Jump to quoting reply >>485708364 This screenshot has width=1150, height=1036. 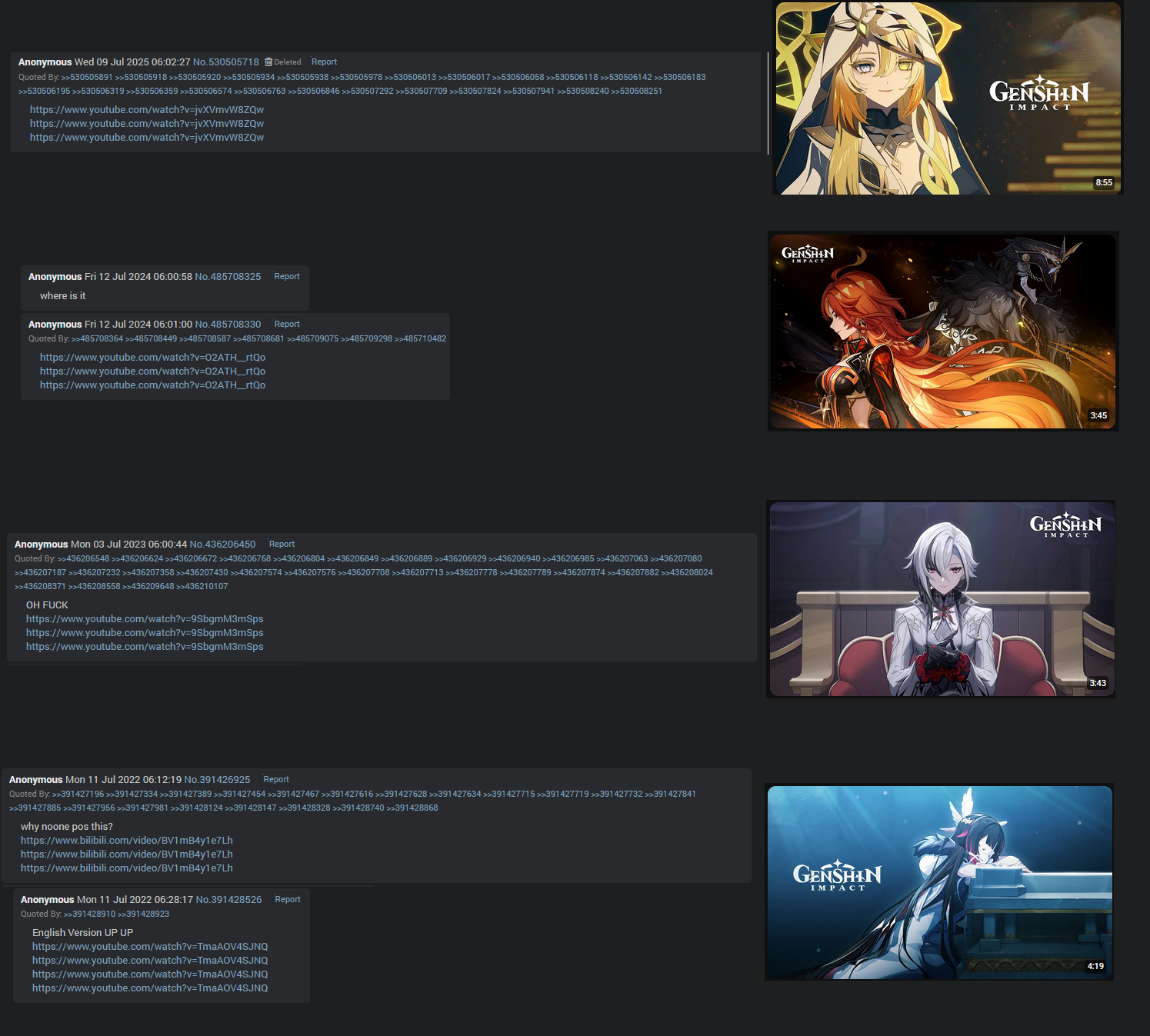pos(97,339)
